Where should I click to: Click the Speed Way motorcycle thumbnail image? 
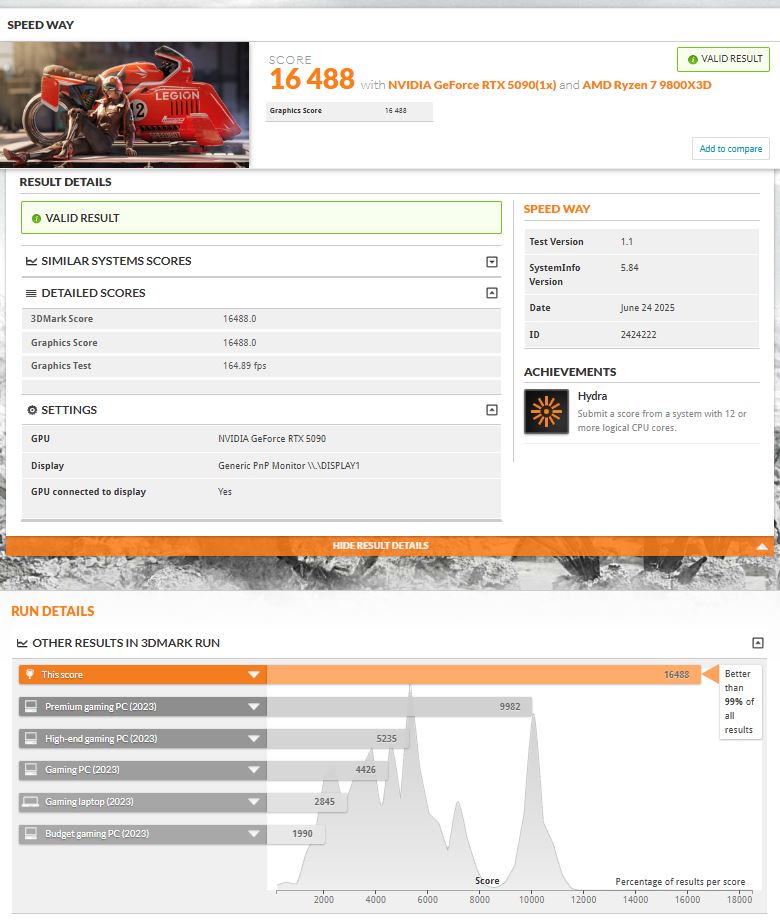[124, 104]
